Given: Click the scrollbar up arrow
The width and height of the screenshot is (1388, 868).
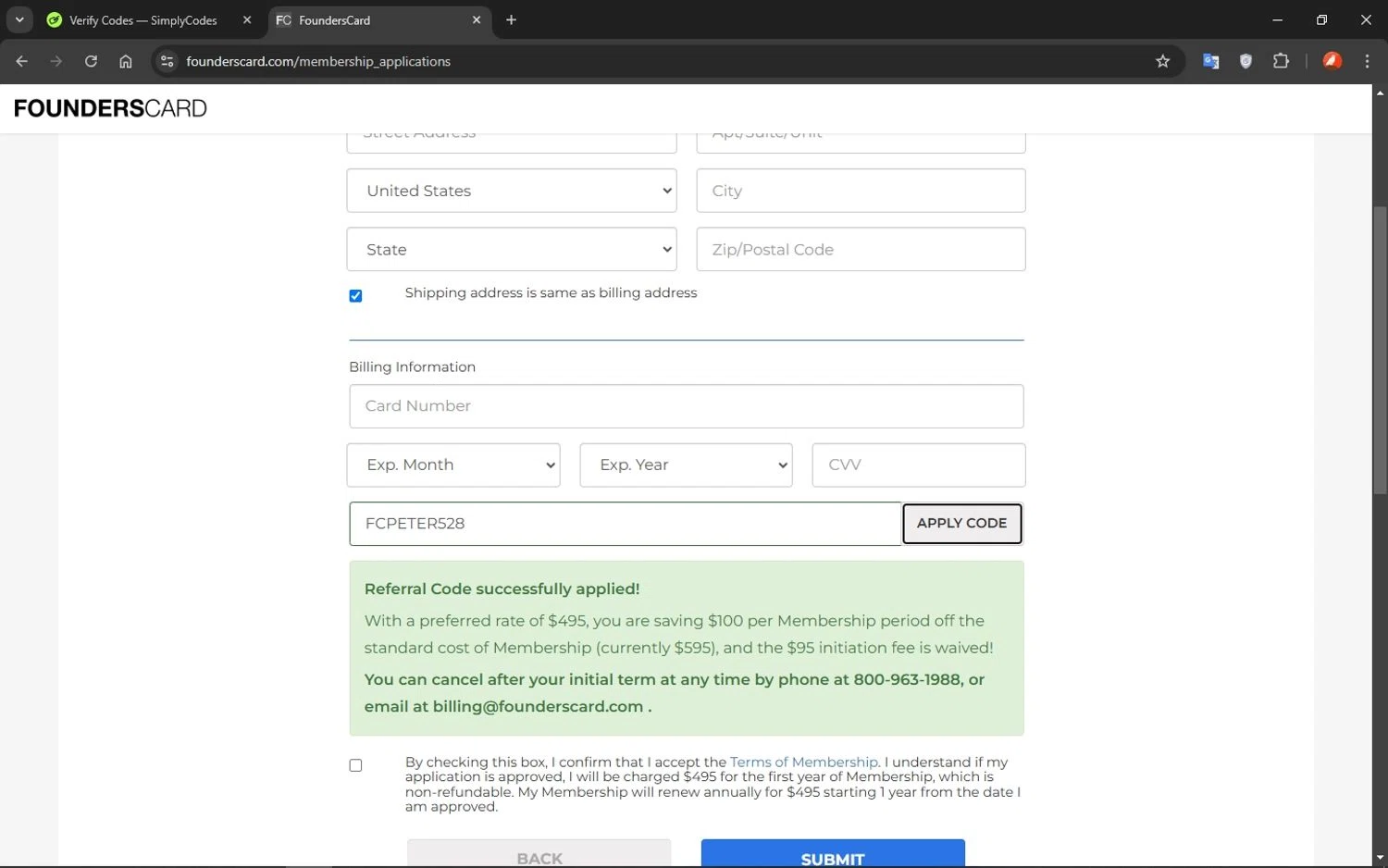Looking at the screenshot, I should point(1380,93).
